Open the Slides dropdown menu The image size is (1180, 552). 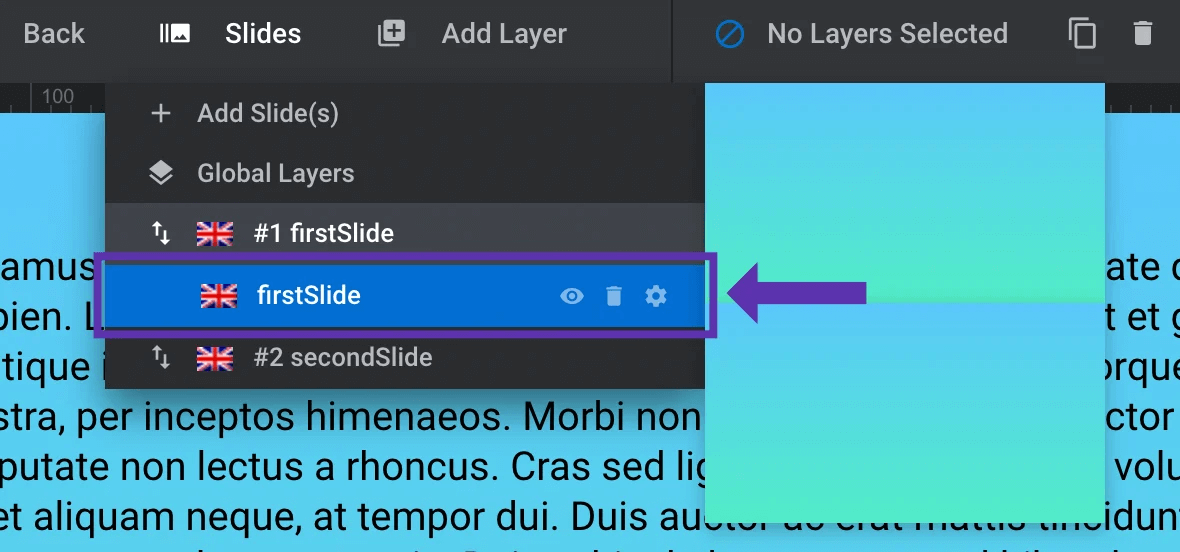(x=263, y=34)
